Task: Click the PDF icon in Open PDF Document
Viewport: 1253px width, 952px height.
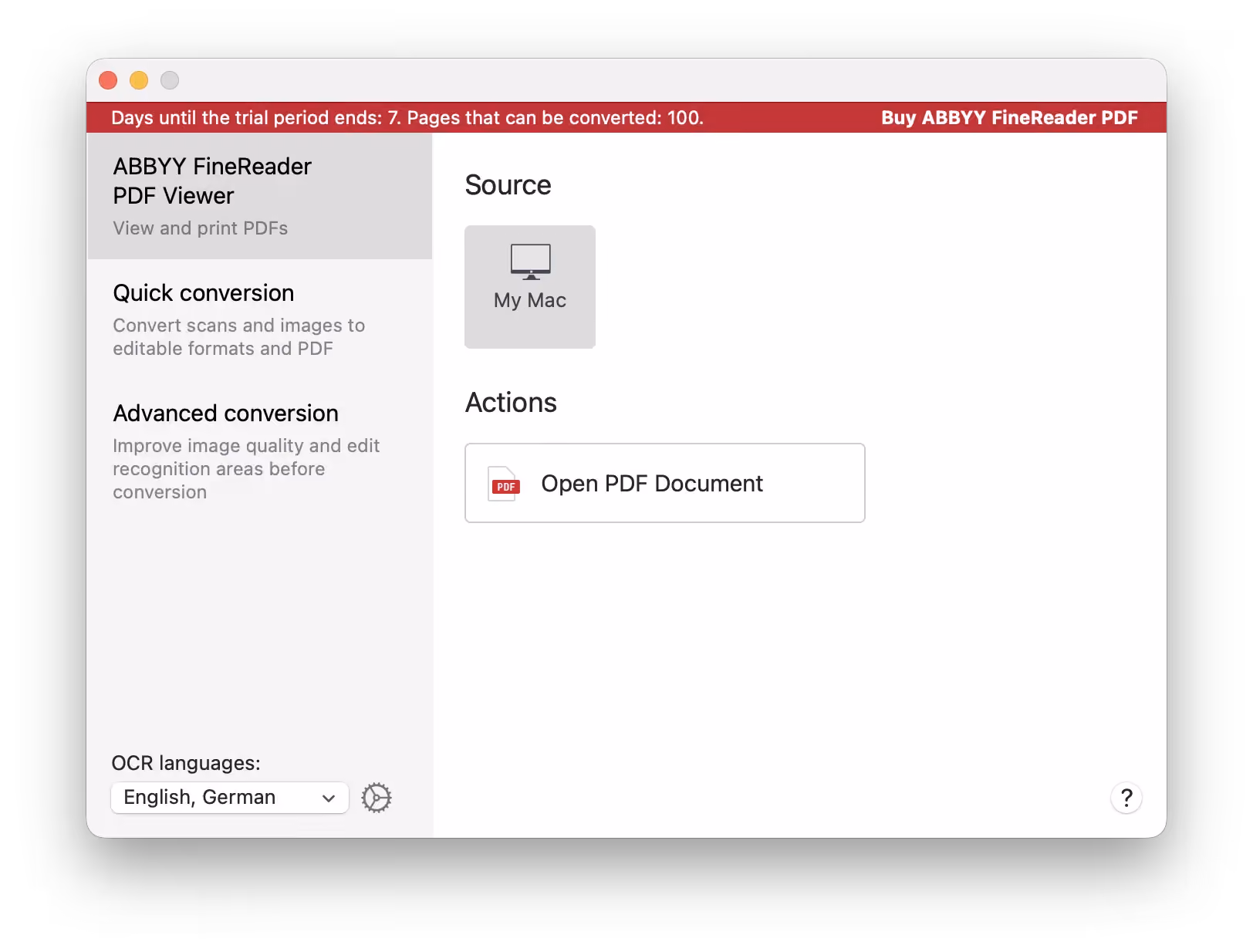Action: 505,484
